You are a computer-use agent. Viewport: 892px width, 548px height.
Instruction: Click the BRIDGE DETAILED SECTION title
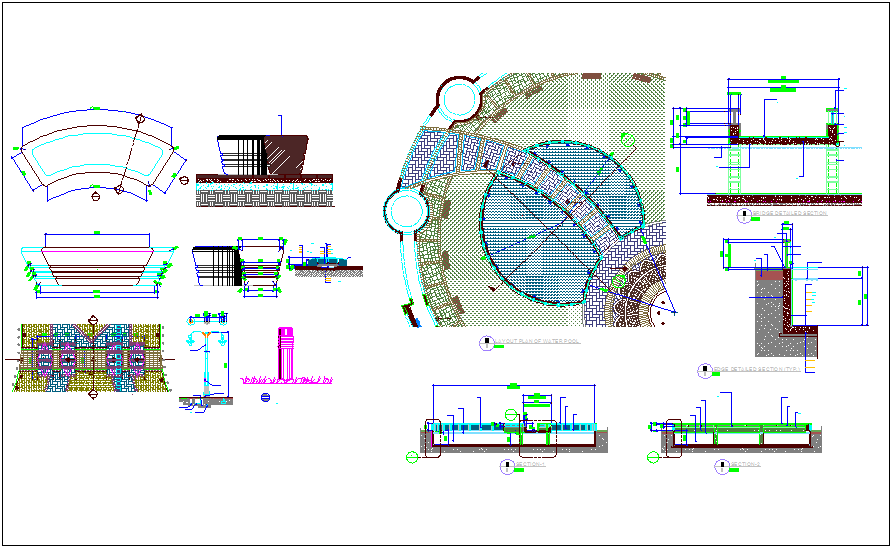[790, 213]
